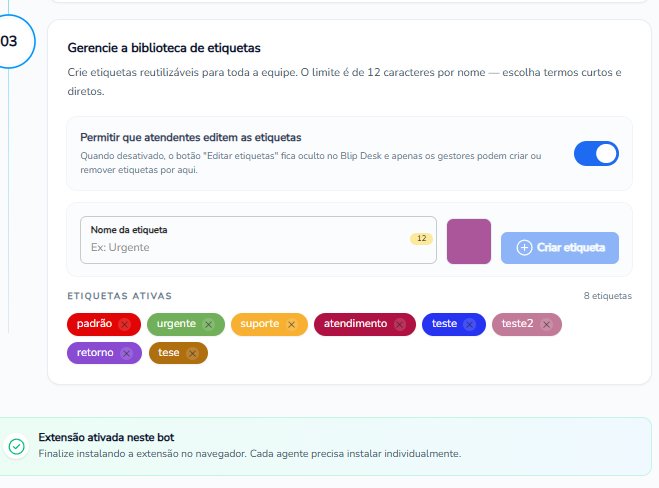Click the suporte tag label

coord(259,324)
